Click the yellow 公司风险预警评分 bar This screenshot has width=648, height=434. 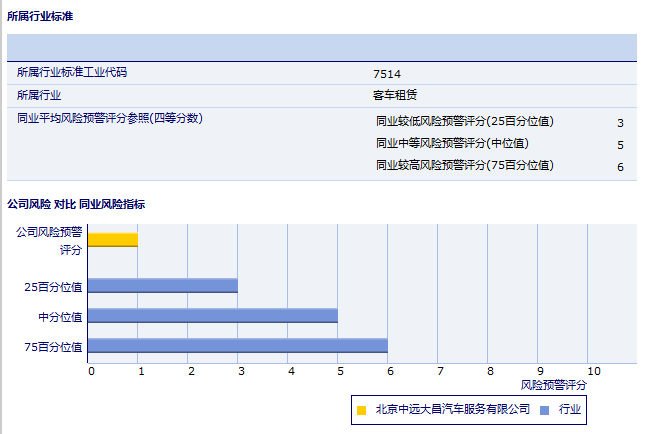[113, 239]
